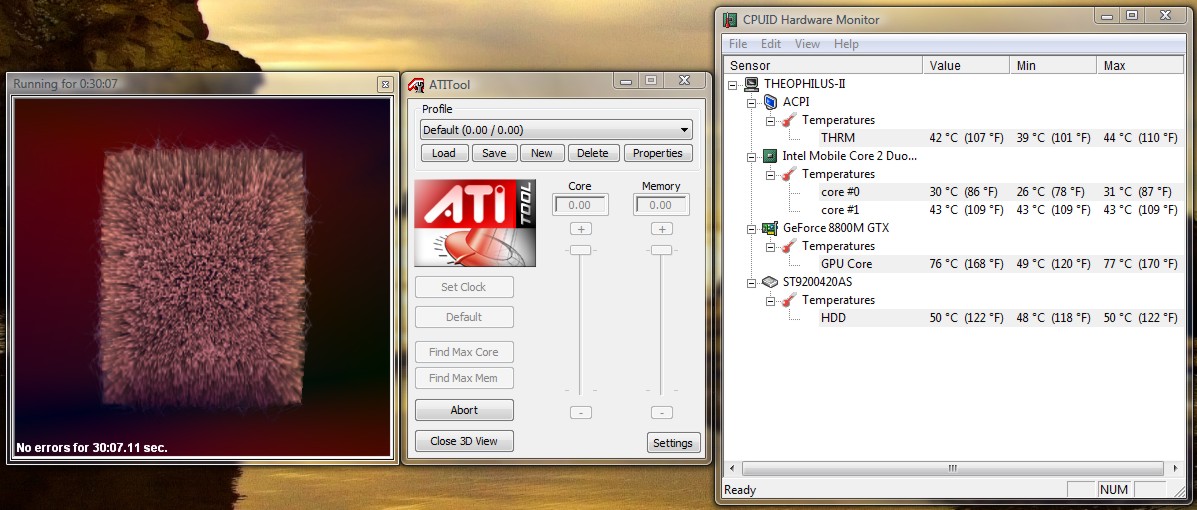Click the disabled Set Clock button

click(x=464, y=287)
